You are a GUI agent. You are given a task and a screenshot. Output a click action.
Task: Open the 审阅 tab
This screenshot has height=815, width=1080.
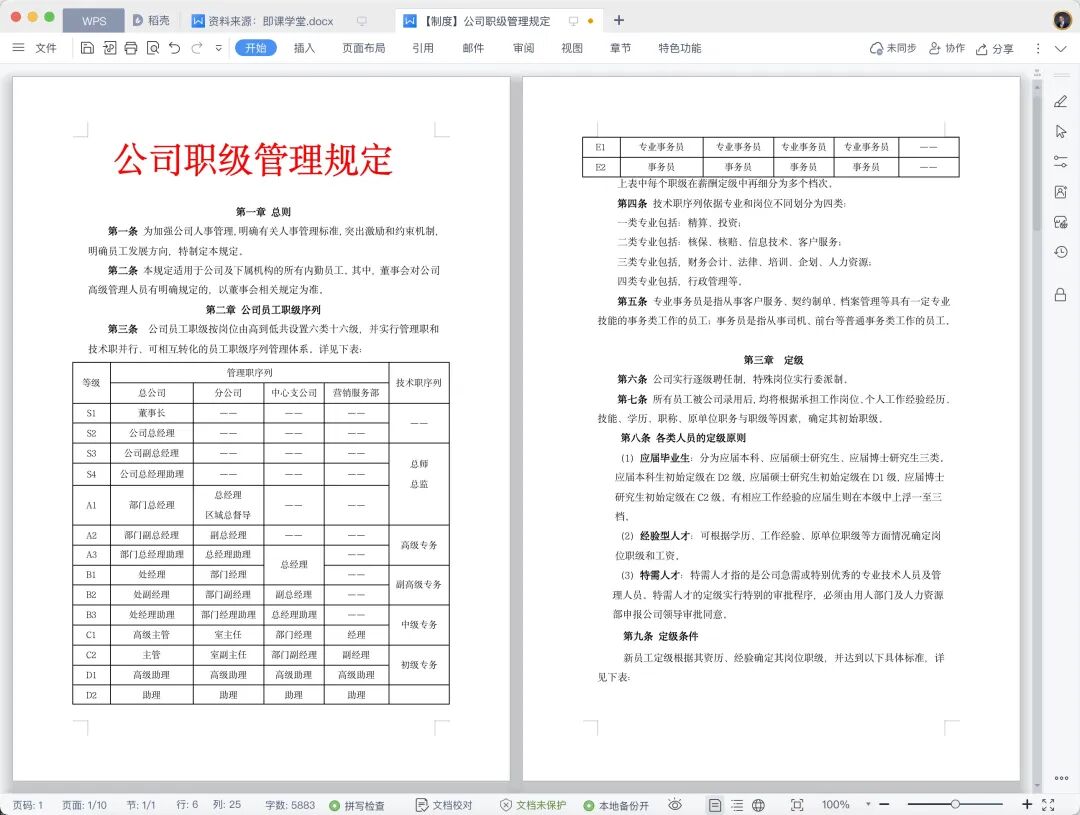click(523, 48)
